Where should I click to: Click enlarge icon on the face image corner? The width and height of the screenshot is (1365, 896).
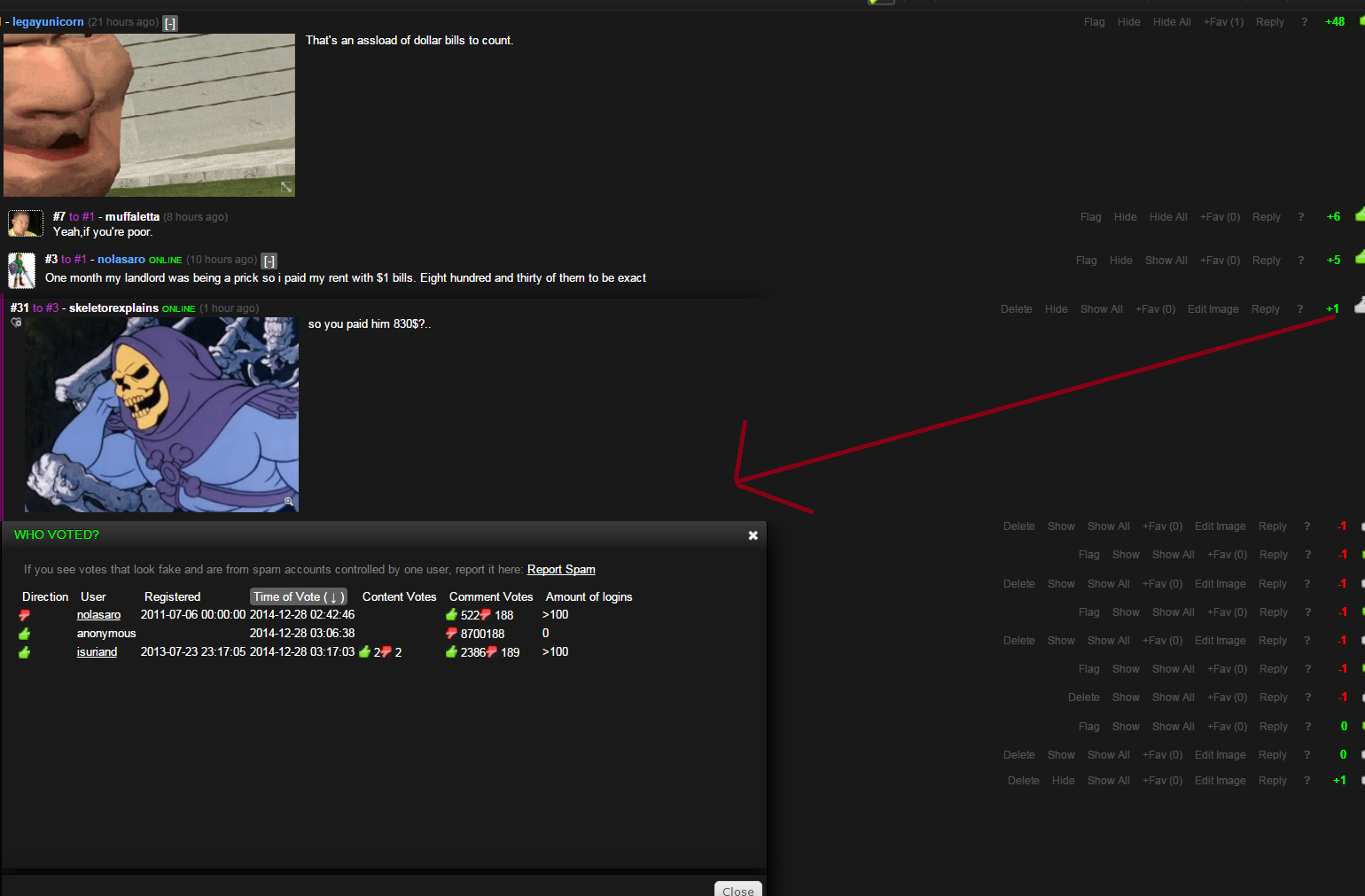pos(286,187)
